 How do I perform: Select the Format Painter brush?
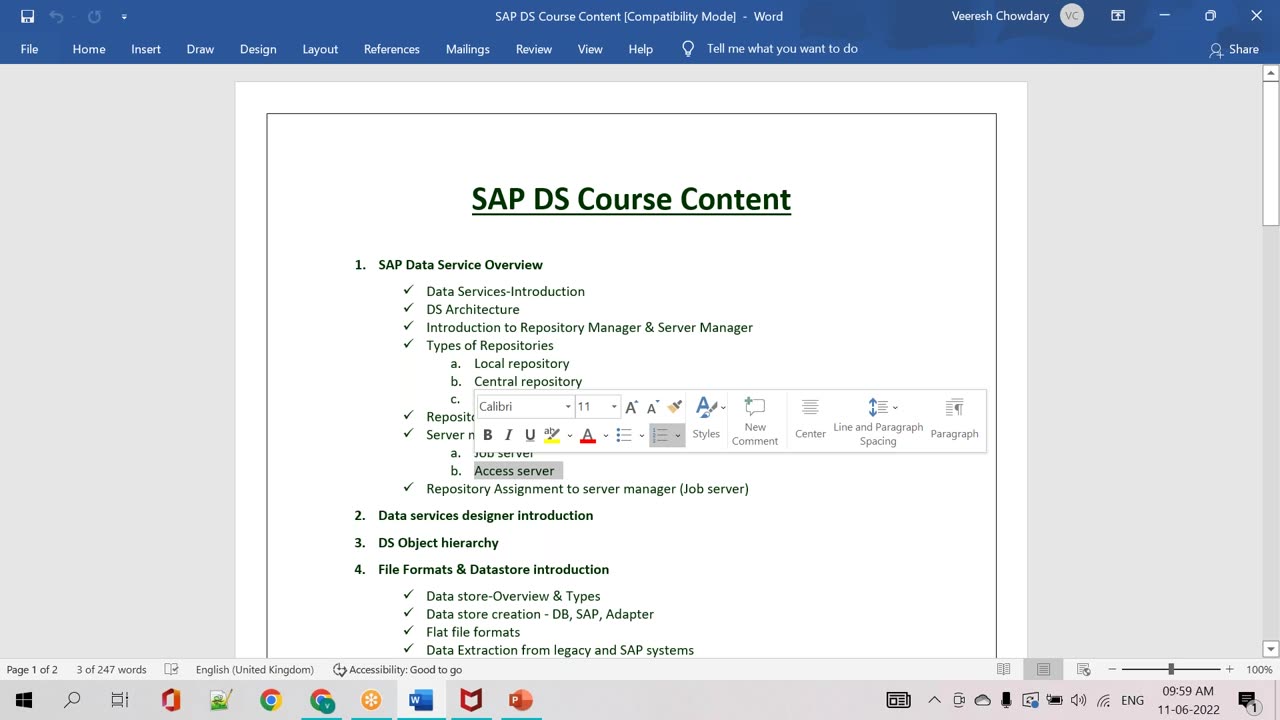(x=675, y=407)
